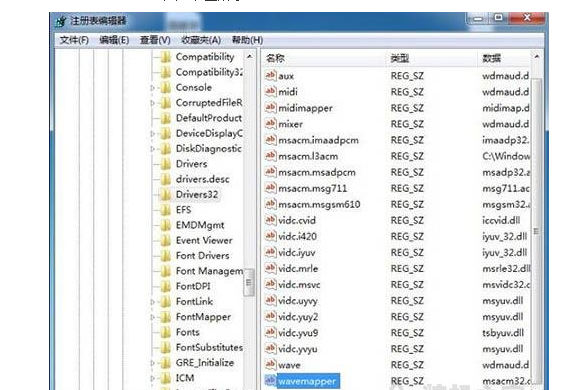Click the drivers.desc folder icon
The width and height of the screenshot is (582, 390).
coord(166,179)
